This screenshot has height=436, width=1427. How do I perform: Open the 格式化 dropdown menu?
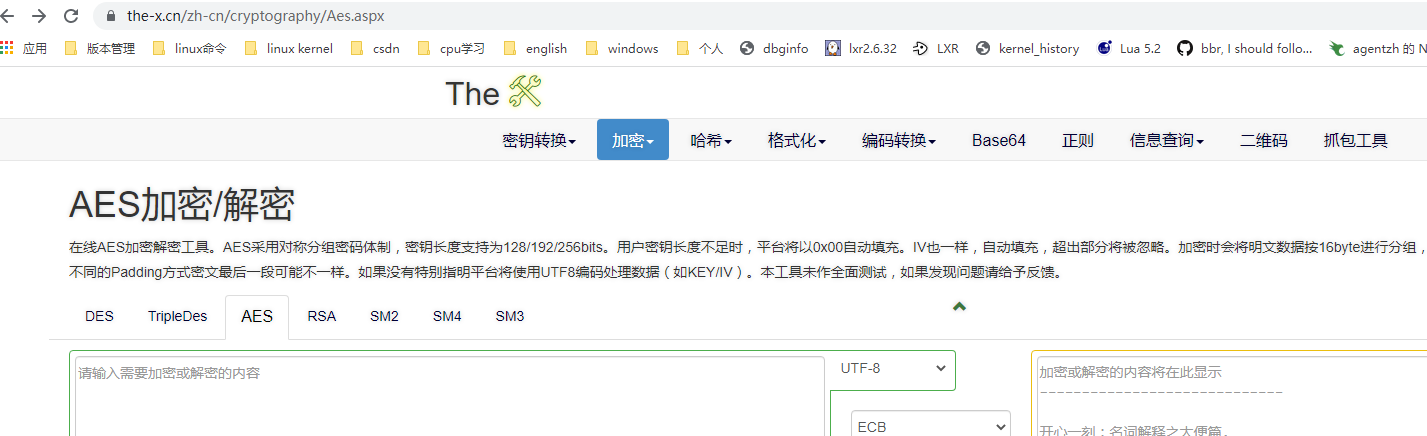(796, 141)
